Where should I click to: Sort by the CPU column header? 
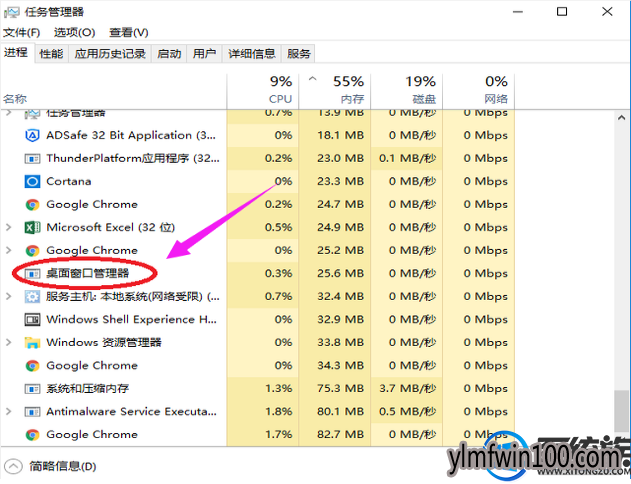pos(263,91)
